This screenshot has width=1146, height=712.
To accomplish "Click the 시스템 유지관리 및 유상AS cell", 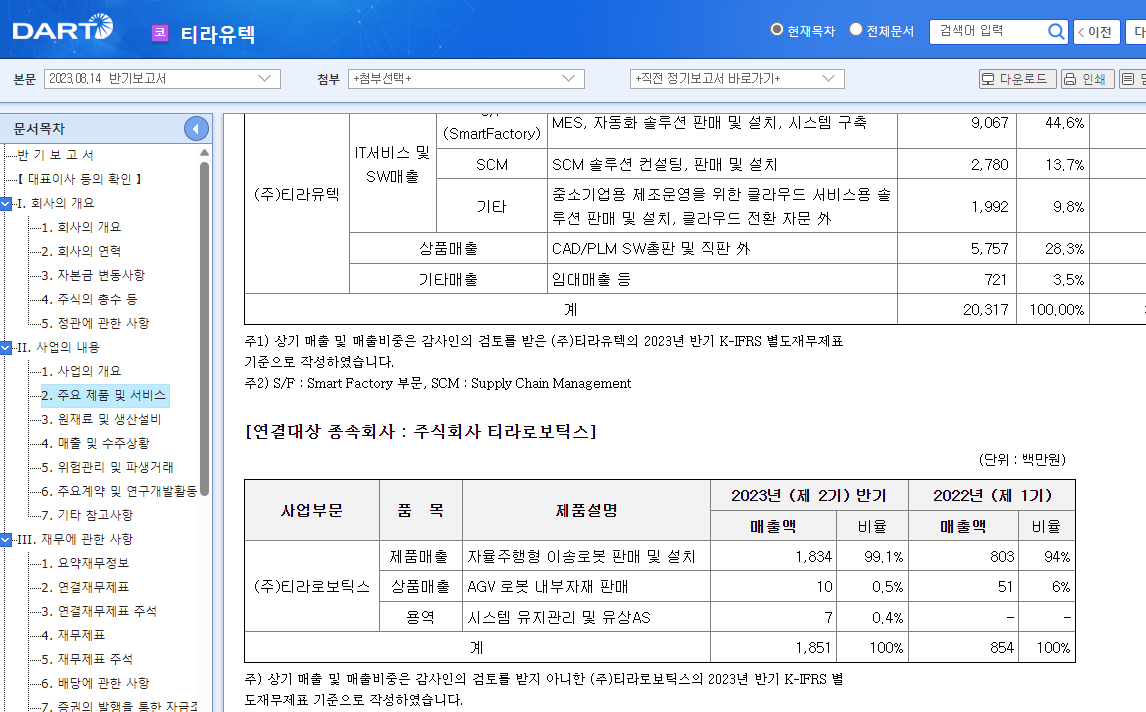I will [586, 618].
